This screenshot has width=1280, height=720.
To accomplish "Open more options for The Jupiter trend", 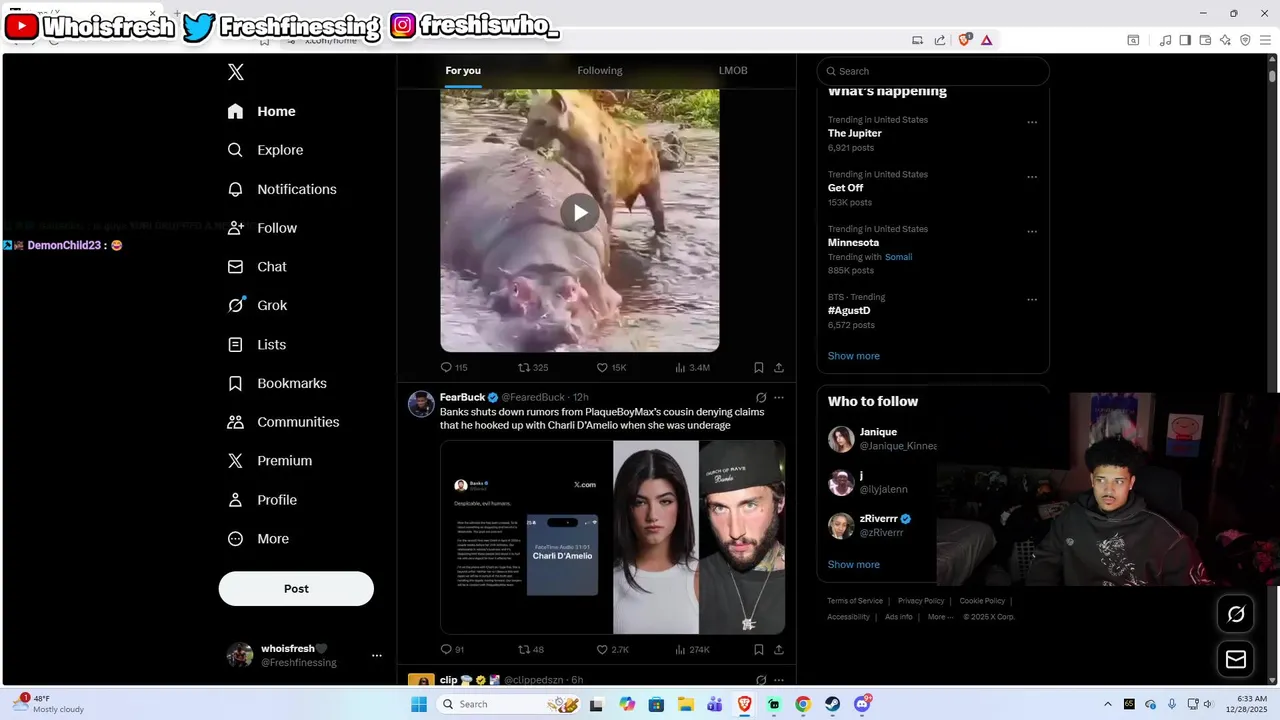I will (x=1032, y=122).
